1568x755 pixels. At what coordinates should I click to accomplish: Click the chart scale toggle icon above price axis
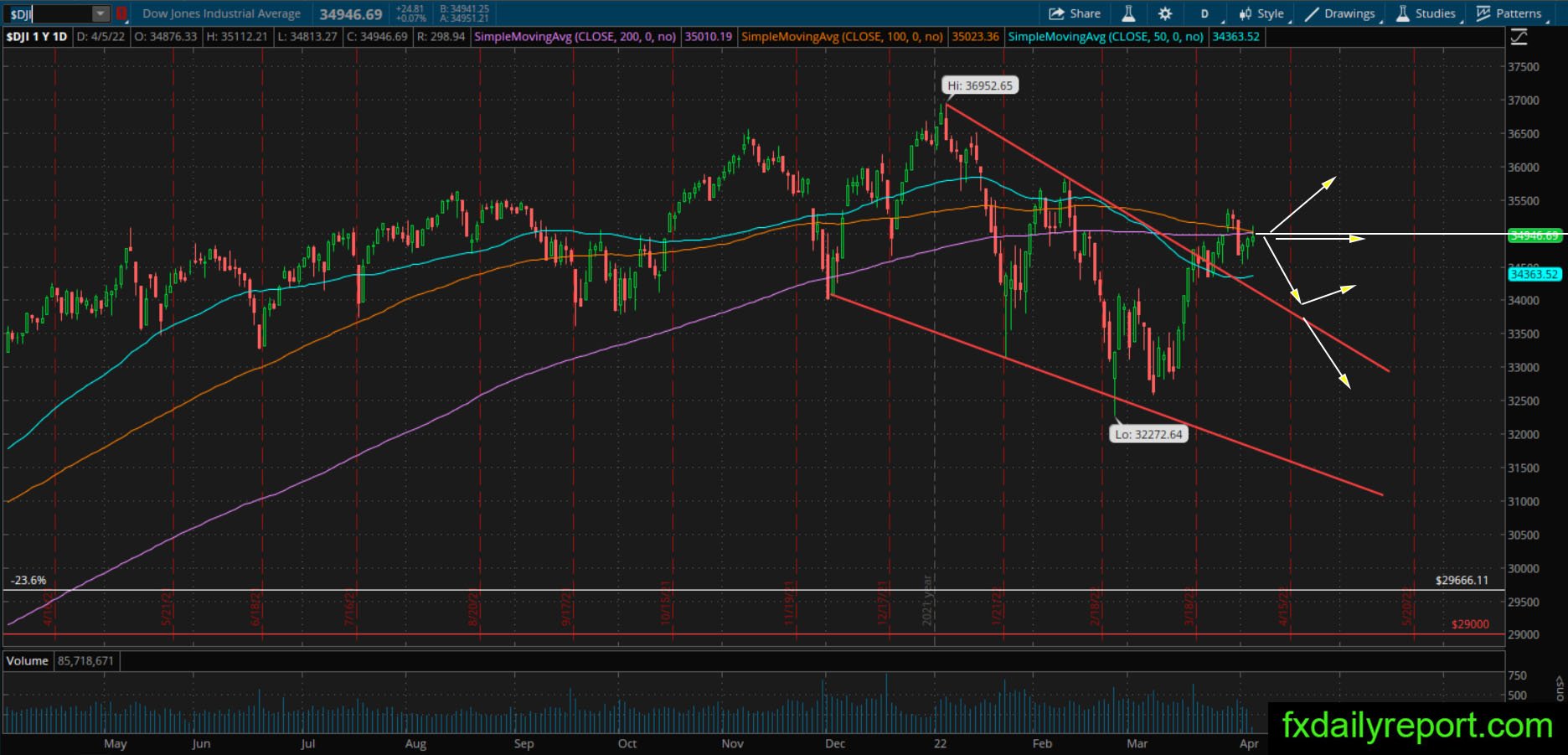(x=1519, y=37)
